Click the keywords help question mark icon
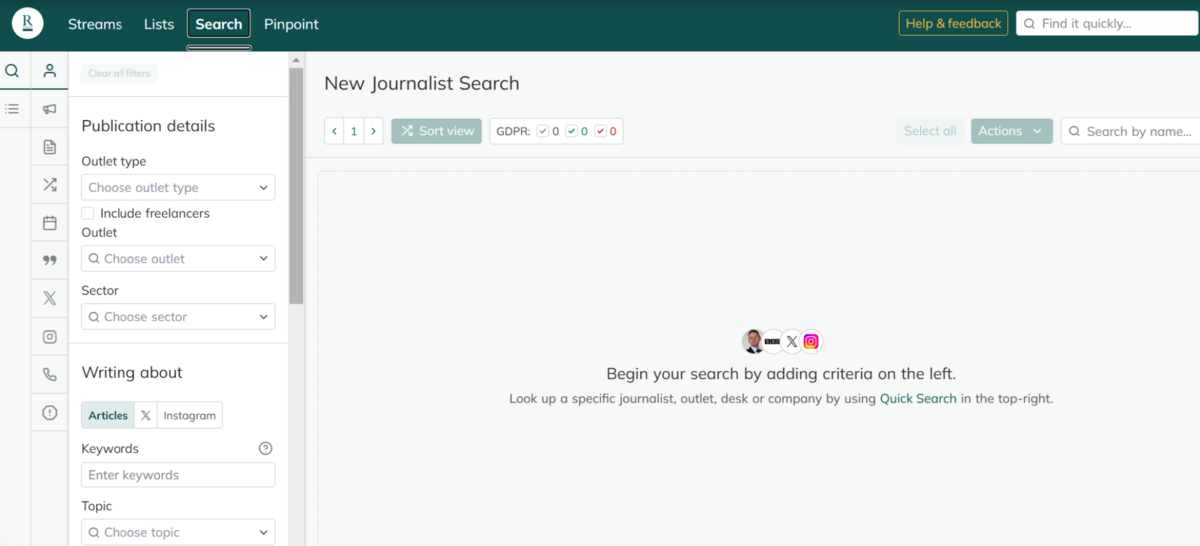 coord(265,449)
